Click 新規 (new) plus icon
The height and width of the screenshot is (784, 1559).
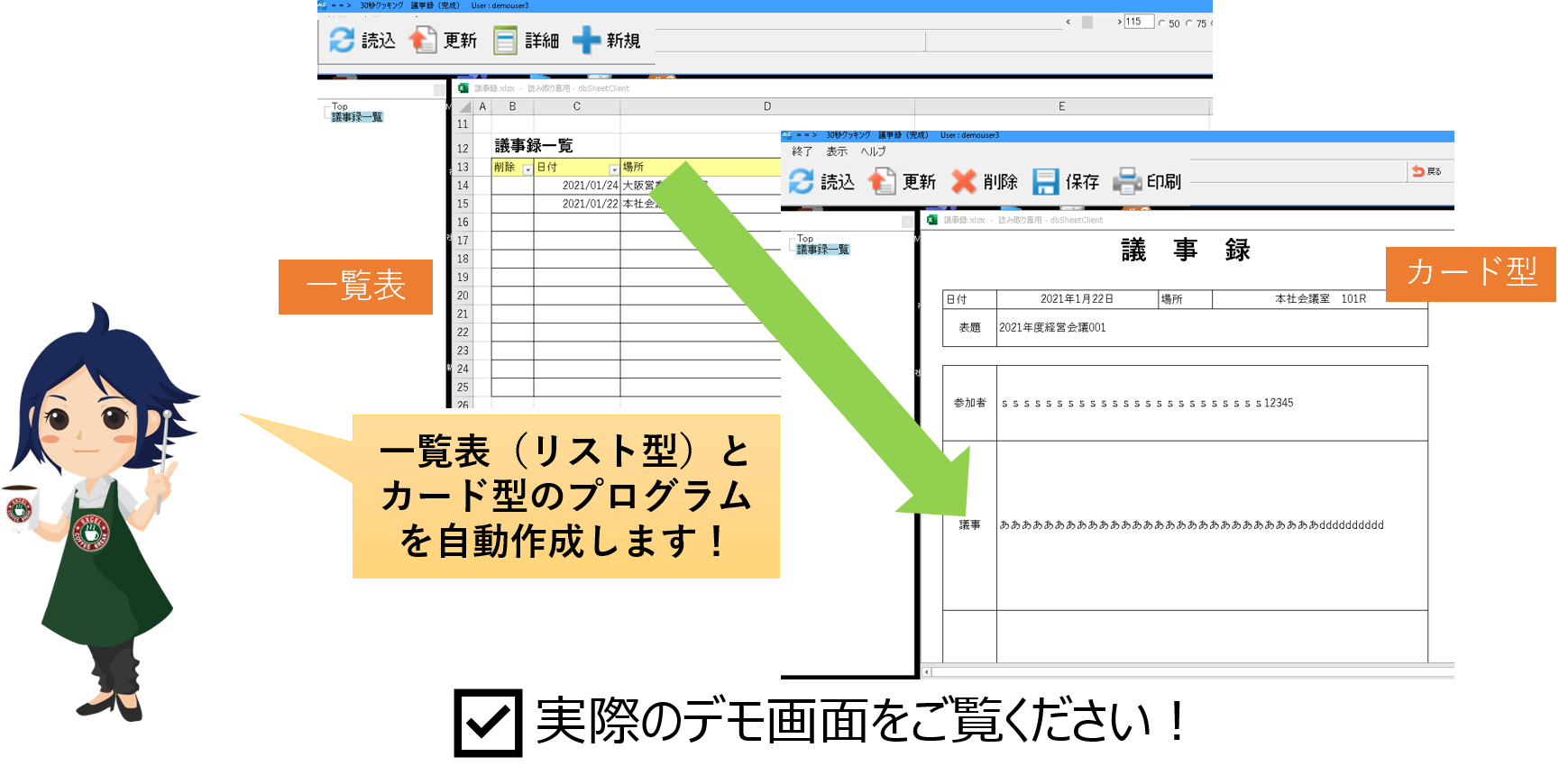586,40
